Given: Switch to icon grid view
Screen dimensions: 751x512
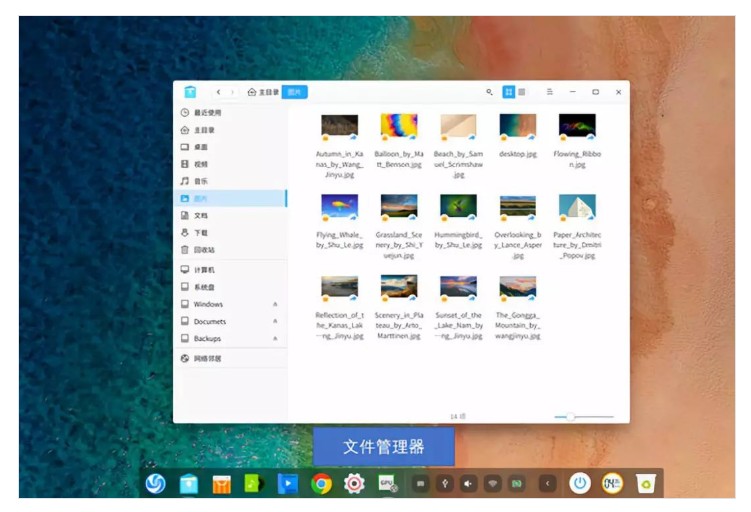Looking at the screenshot, I should [x=508, y=92].
